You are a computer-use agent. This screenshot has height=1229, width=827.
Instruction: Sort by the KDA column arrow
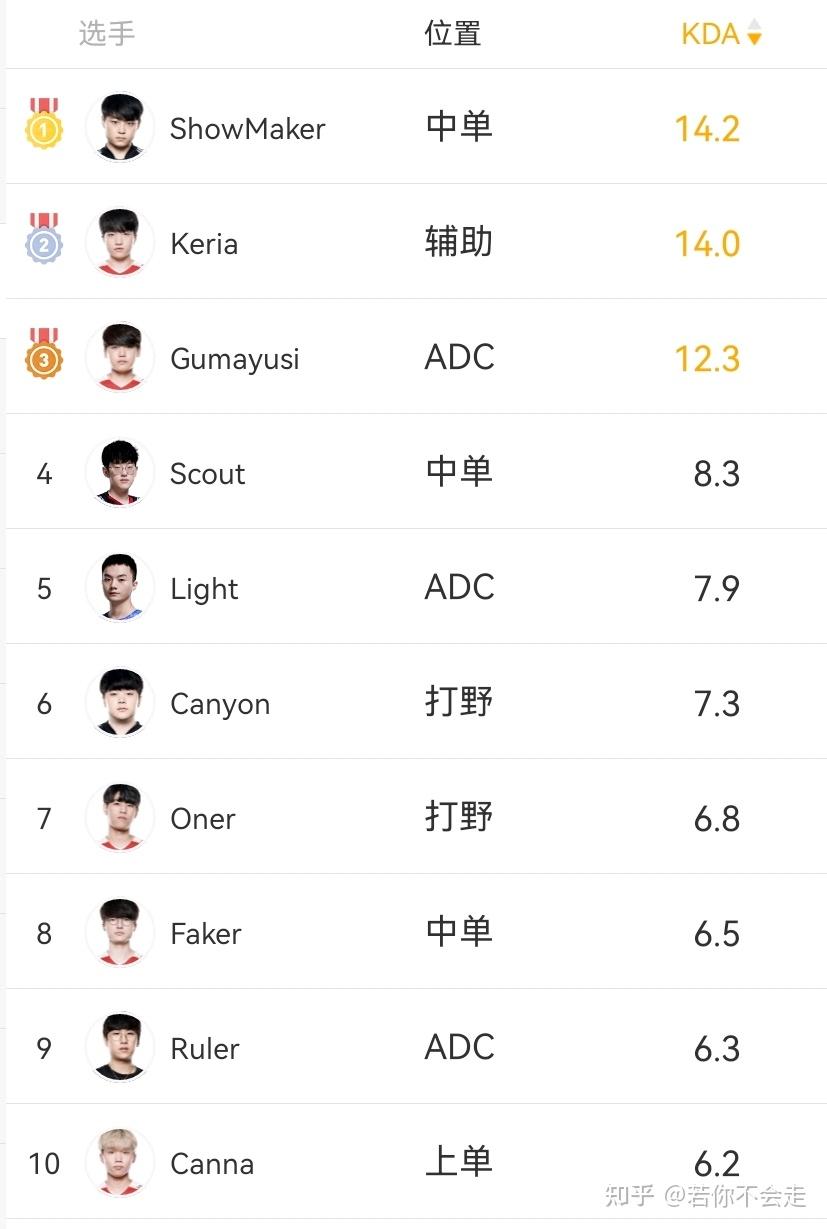pyautogui.click(x=754, y=33)
